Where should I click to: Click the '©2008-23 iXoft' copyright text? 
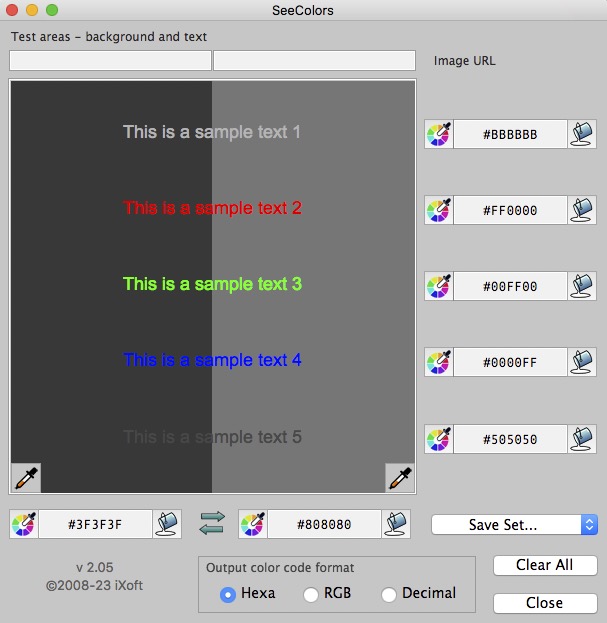pyautogui.click(x=95, y=585)
